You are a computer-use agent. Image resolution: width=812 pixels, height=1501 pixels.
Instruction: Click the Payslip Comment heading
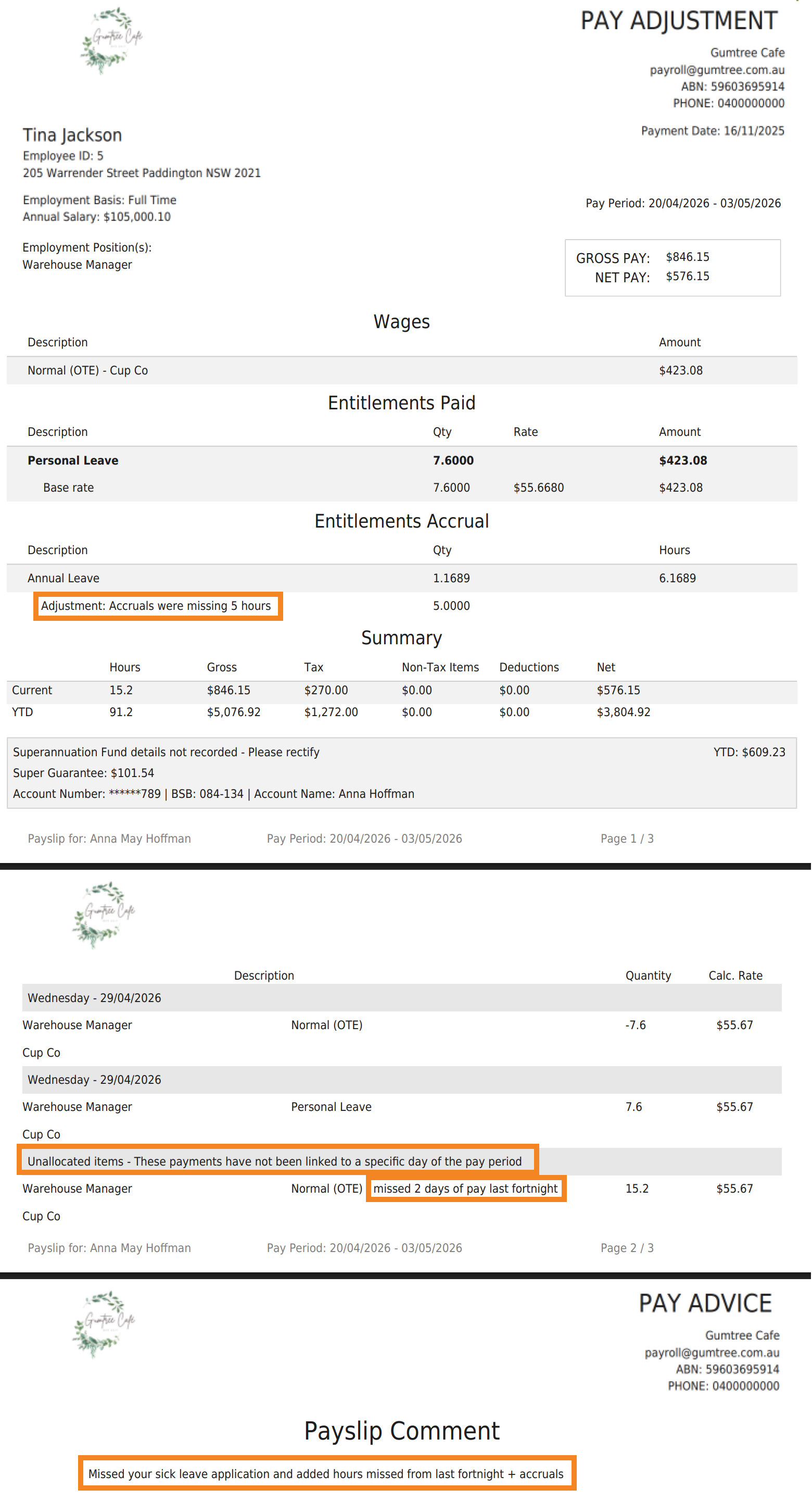(x=402, y=1431)
